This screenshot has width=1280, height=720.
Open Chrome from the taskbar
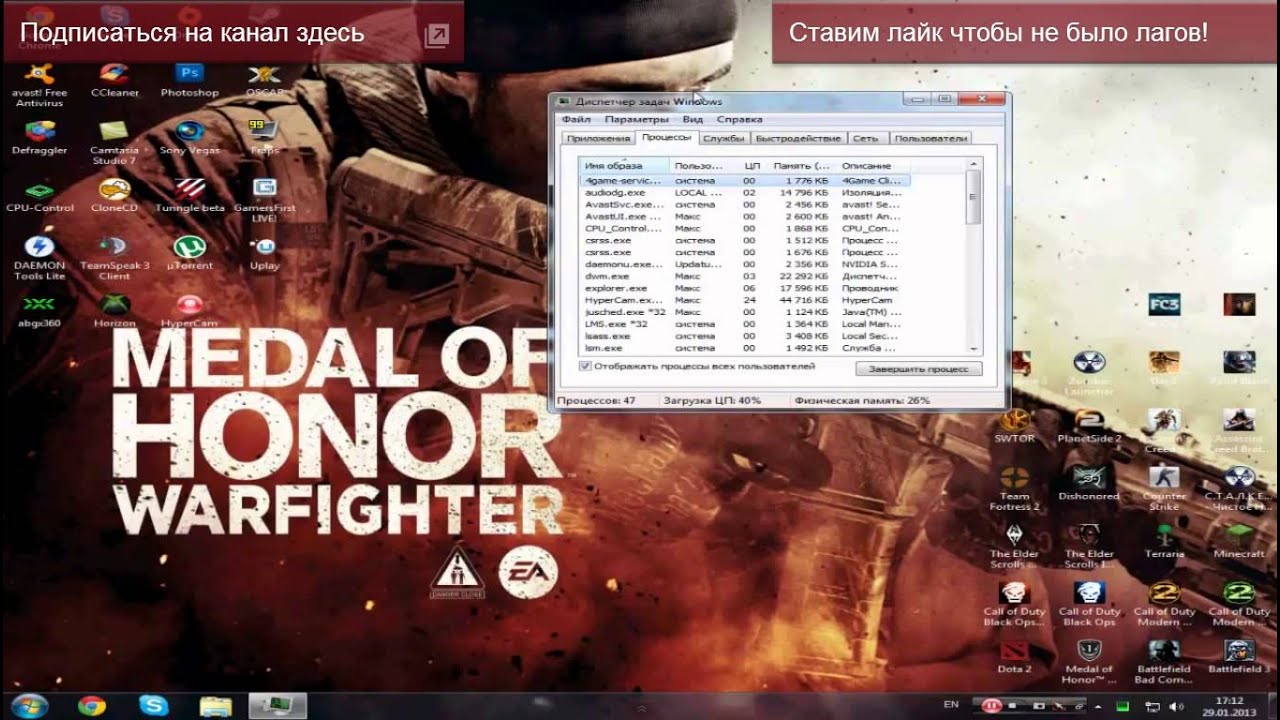point(92,705)
